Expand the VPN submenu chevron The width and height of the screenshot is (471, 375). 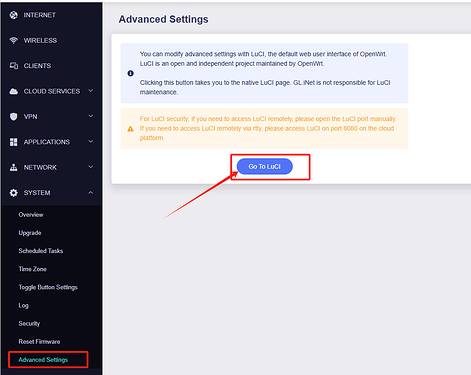pyautogui.click(x=91, y=116)
